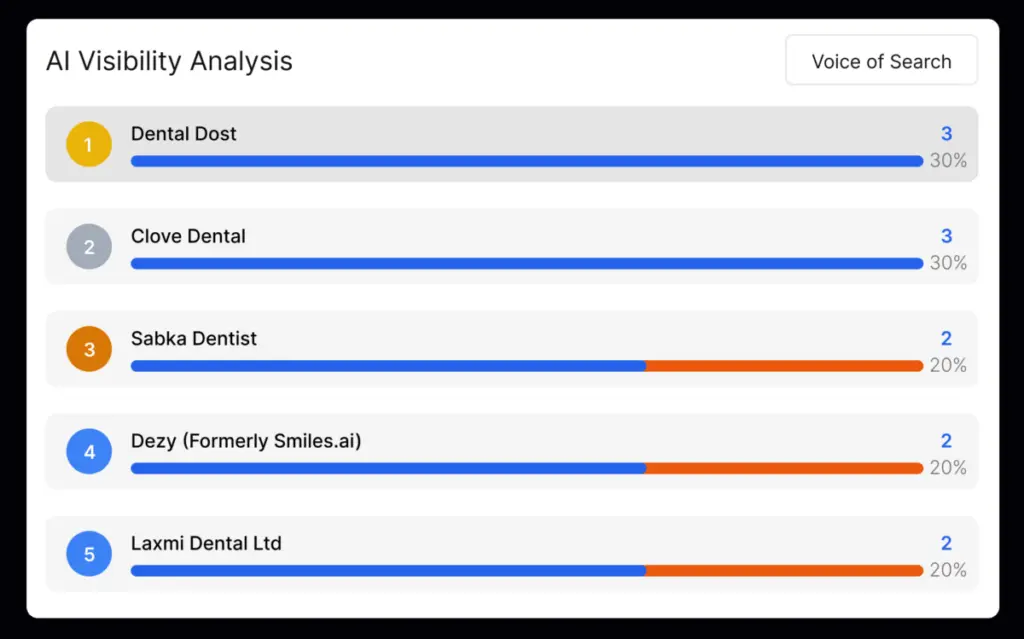The image size is (1024, 639).
Task: Select the rank 5 badge beside Laxmi Dental Ltd
Action: pos(89,553)
